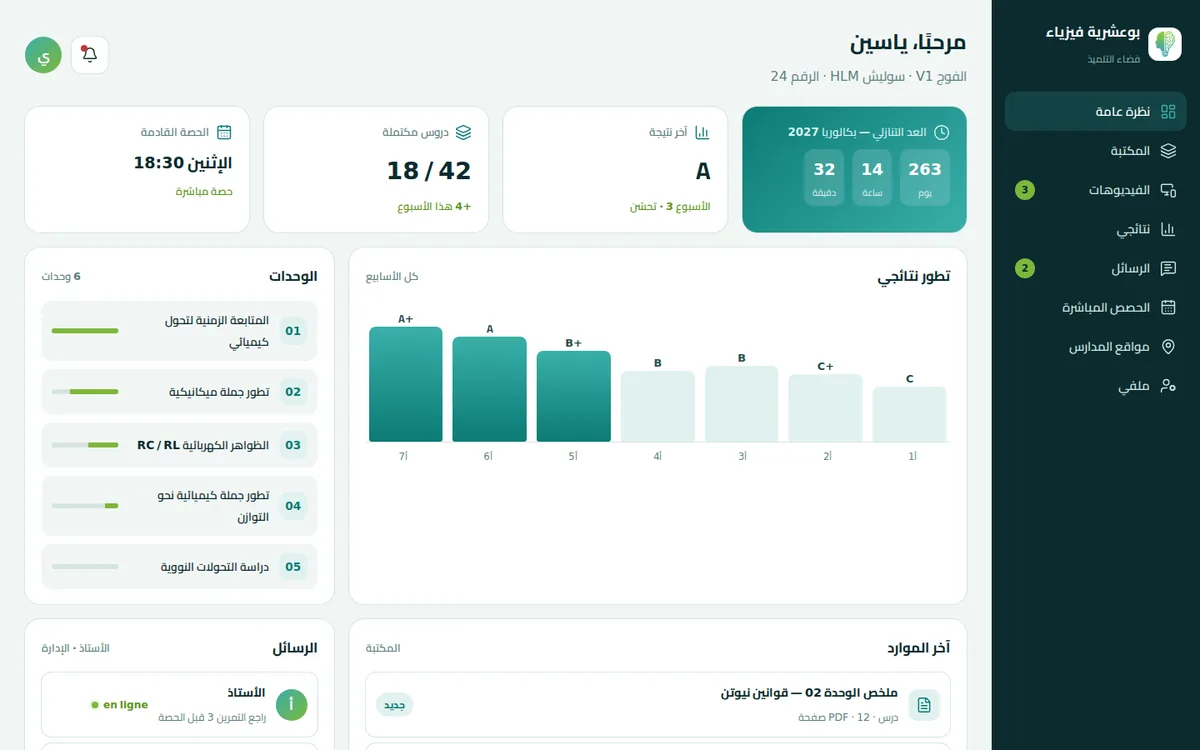Click the C+ bar for week أ2
Viewport: 1200px width, 750px height.
coord(825,408)
